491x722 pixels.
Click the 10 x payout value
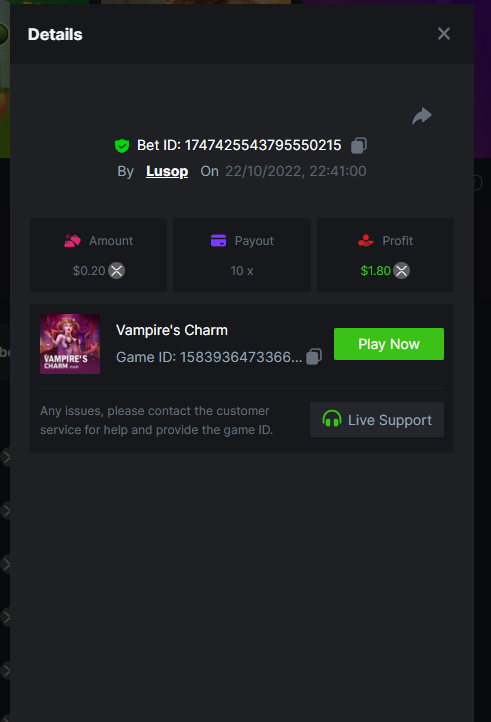click(x=242, y=271)
